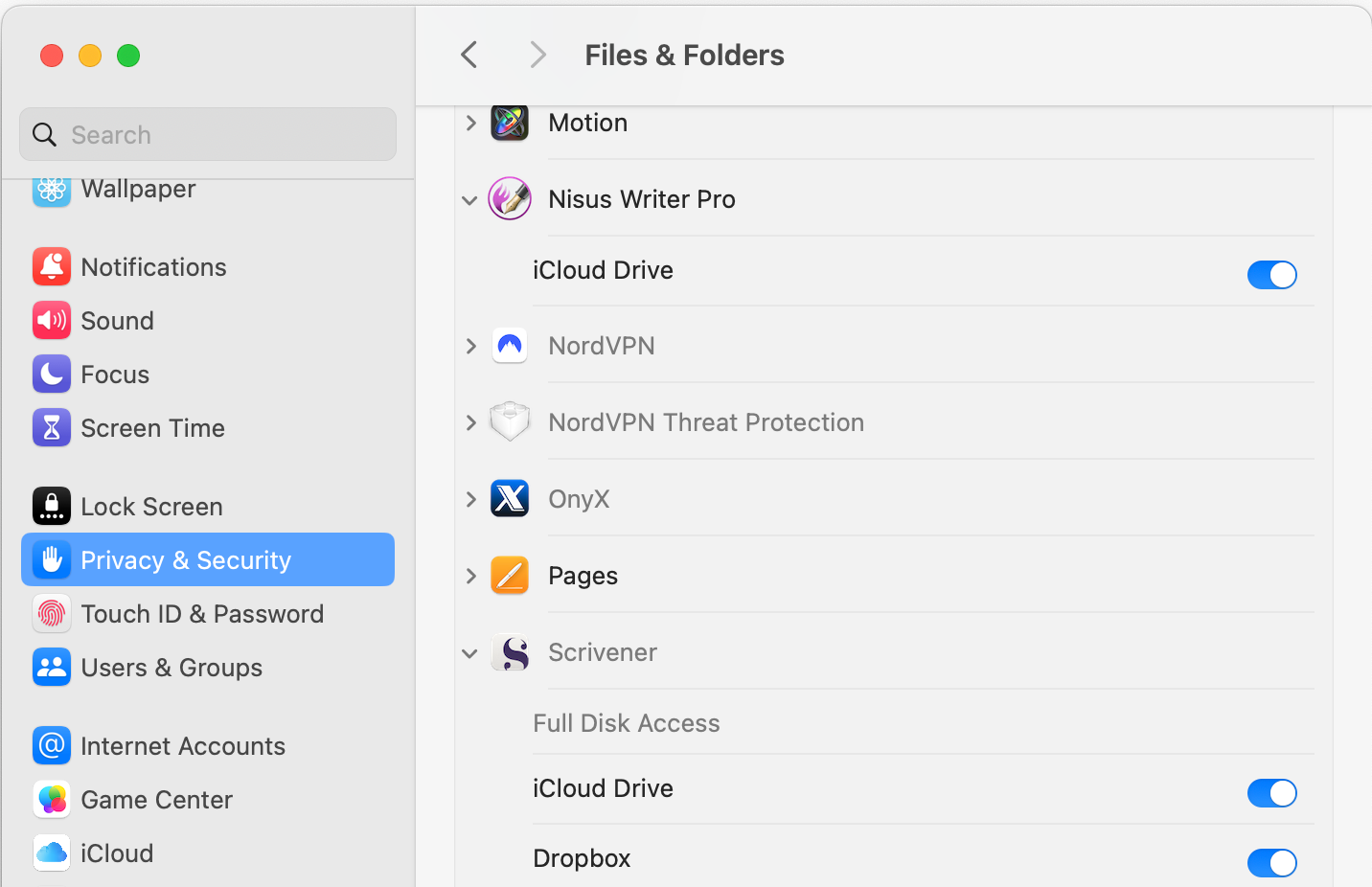Expand the Pages permissions row

pyautogui.click(x=470, y=576)
